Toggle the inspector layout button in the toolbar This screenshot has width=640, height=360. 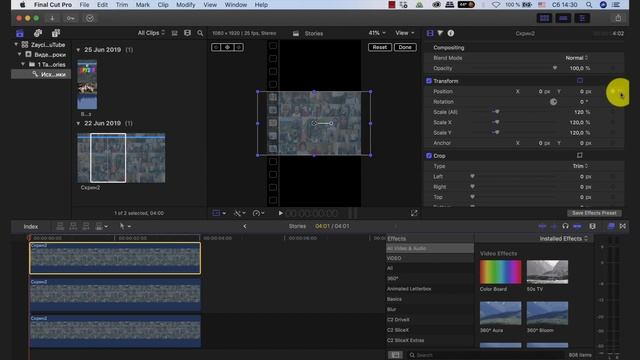point(582,18)
